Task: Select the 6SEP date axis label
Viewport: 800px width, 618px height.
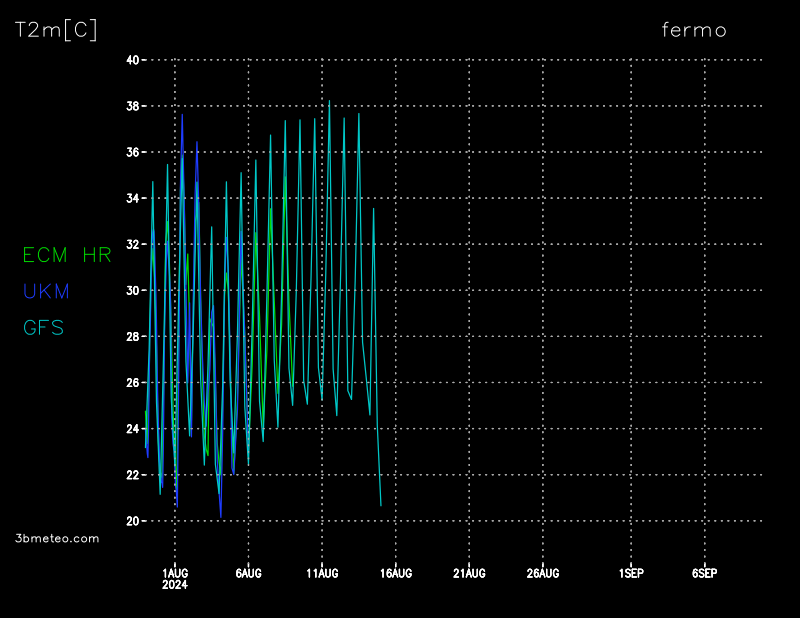Action: click(704, 573)
